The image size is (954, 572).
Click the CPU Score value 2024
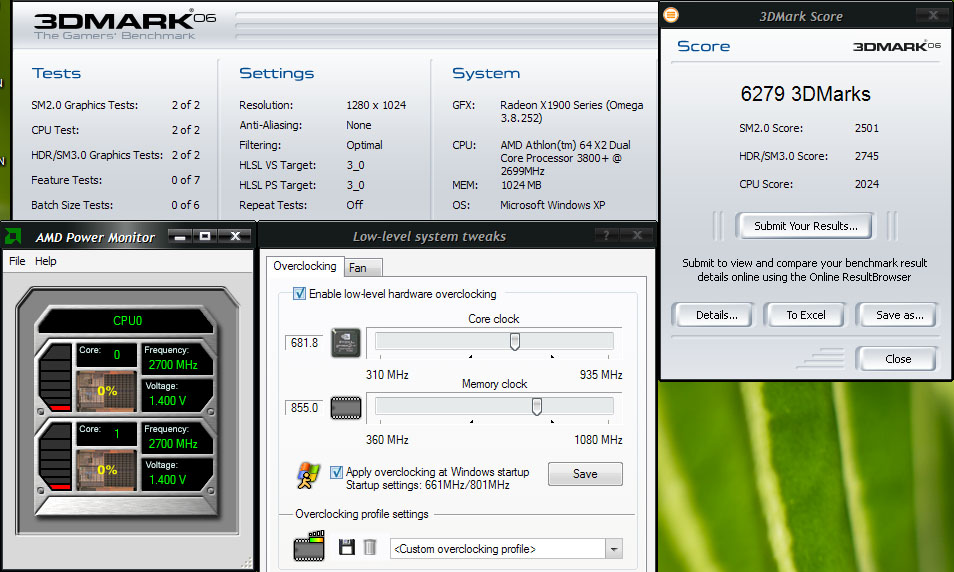pyautogui.click(x=866, y=184)
